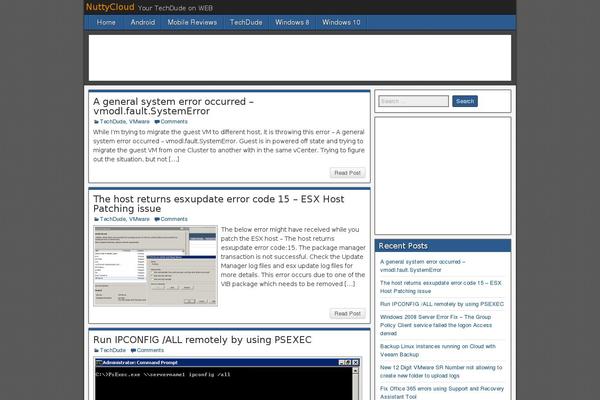
Task: Click 'Your TechDude on WEB' tagline
Action: click(x=175, y=8)
